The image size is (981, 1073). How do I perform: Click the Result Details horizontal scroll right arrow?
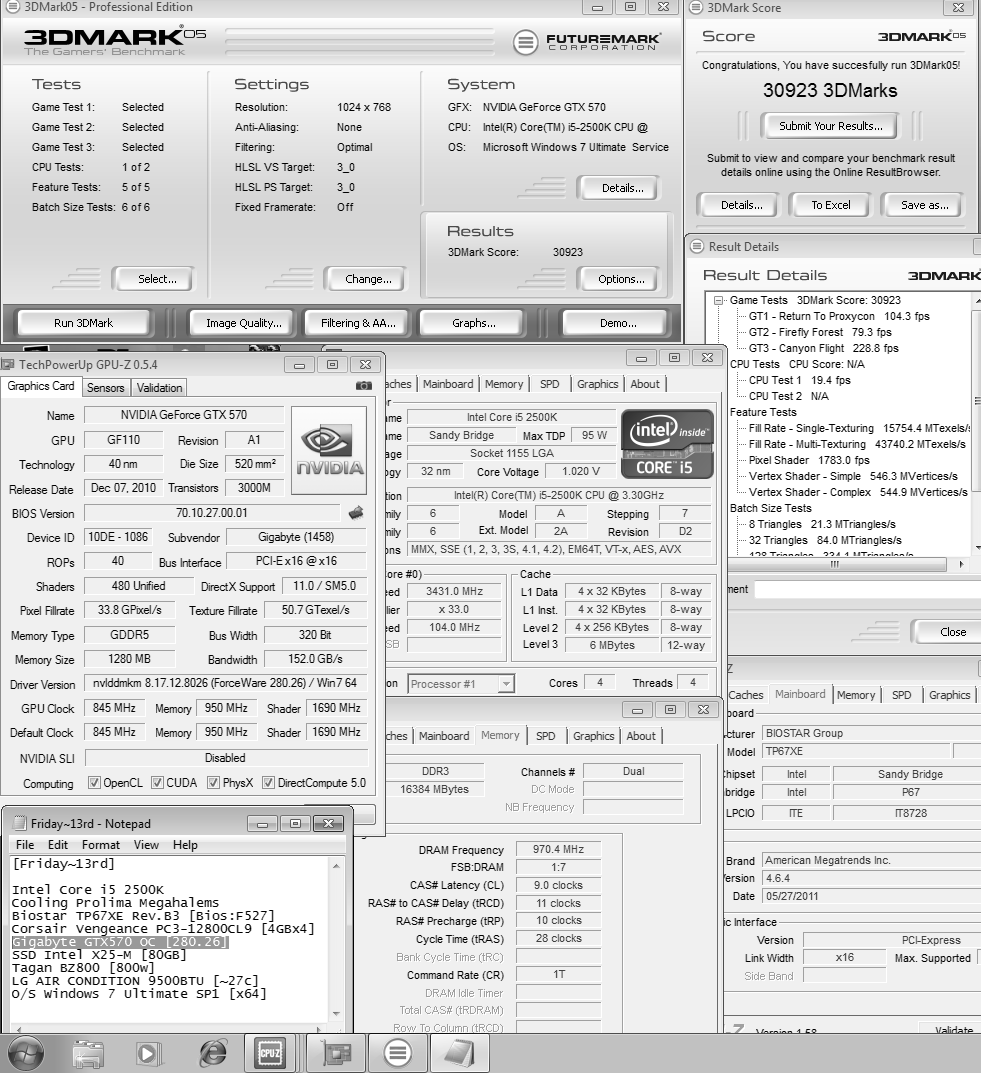961,565
